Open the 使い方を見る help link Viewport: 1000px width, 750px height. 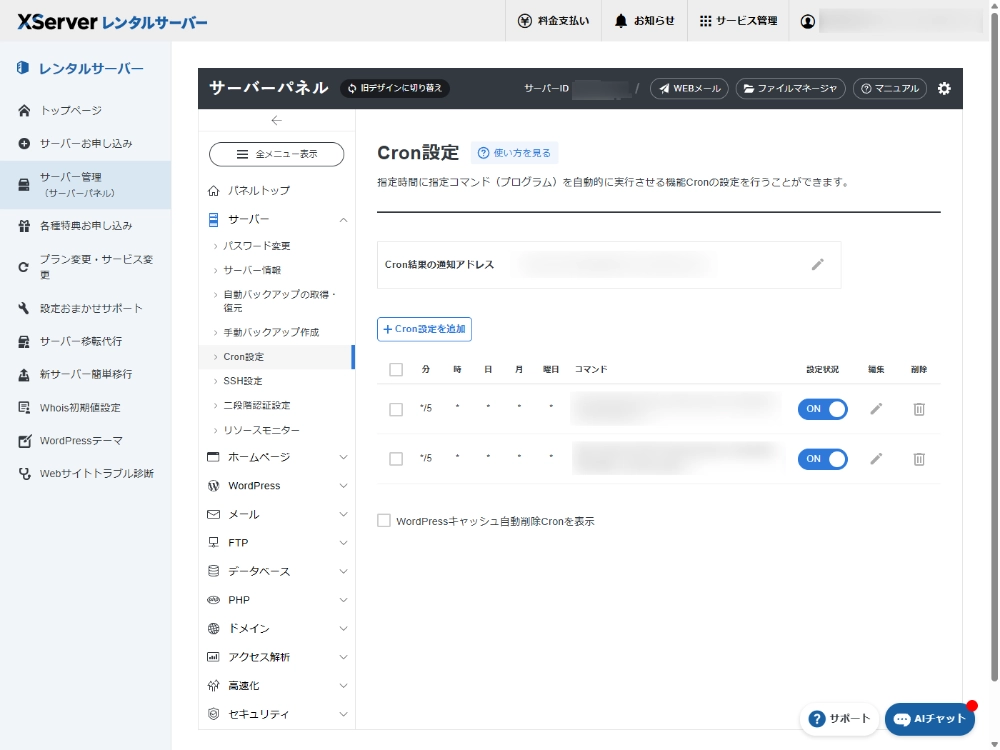(x=514, y=153)
